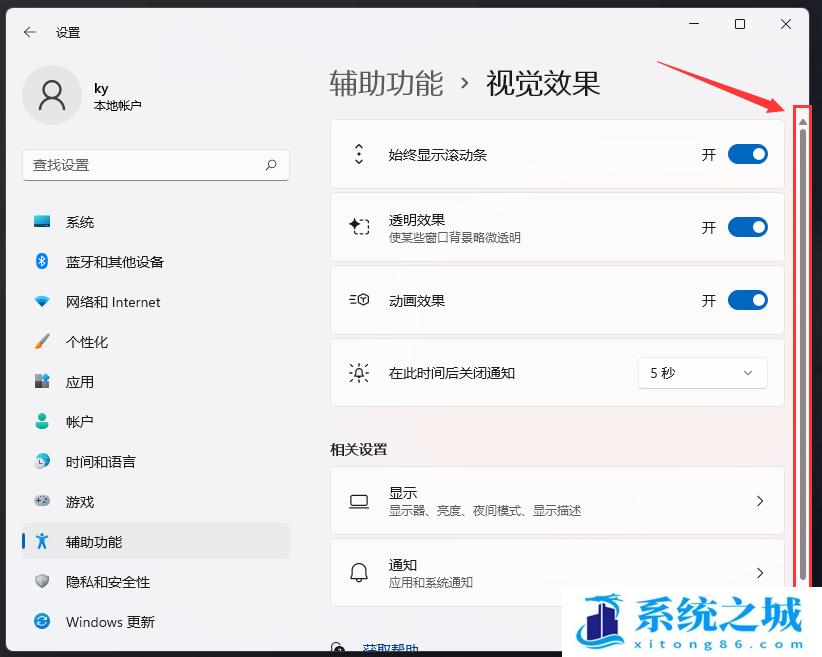Turn off 动画效果 switch
Screen dimensions: 822x657
coord(747,300)
